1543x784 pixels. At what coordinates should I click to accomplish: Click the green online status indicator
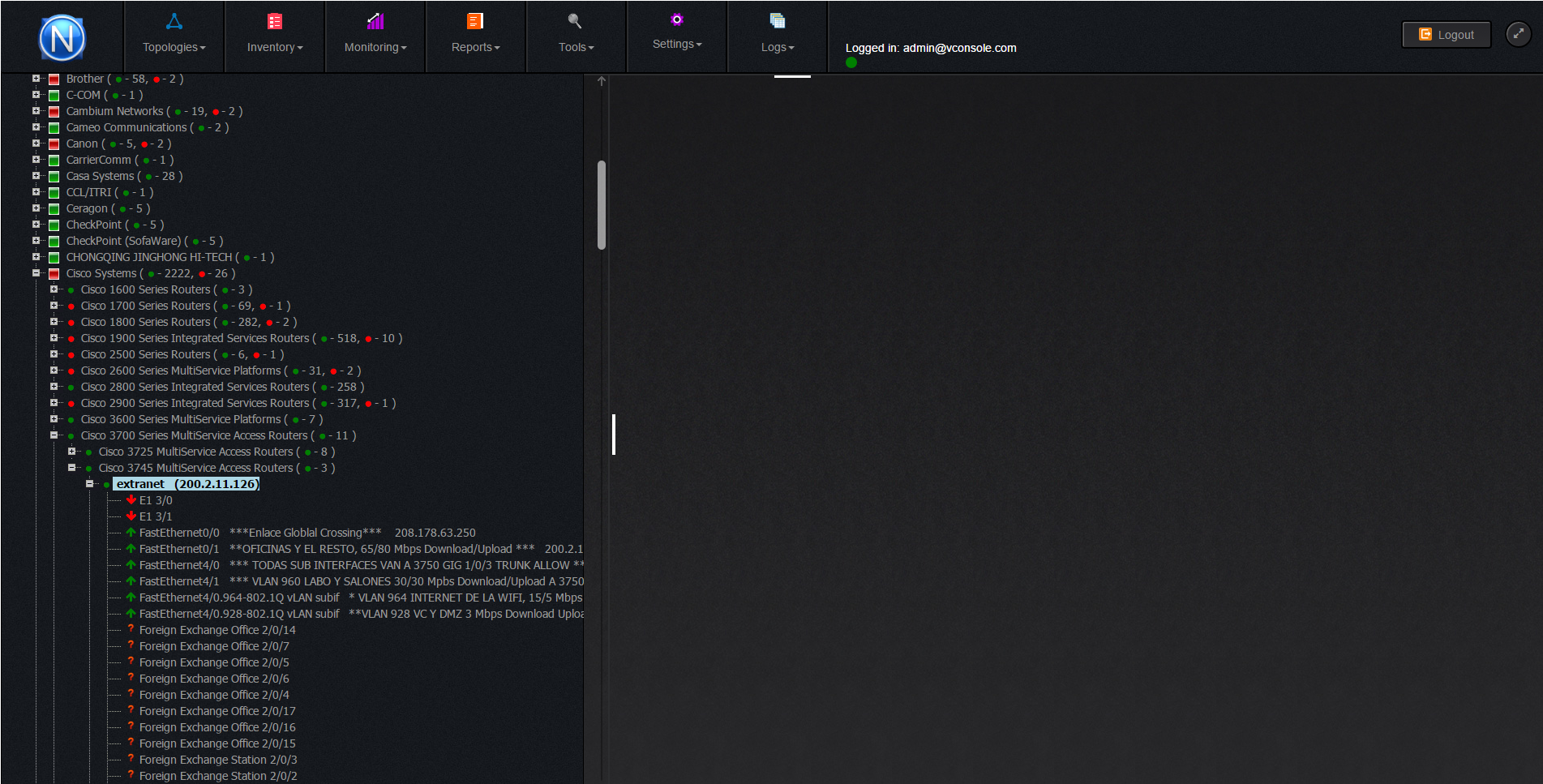[851, 62]
